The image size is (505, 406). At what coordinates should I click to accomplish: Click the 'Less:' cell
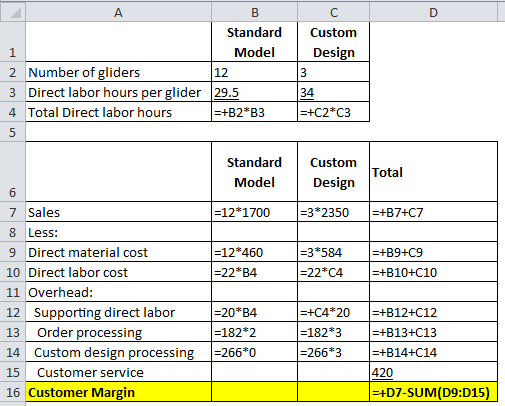(118, 232)
